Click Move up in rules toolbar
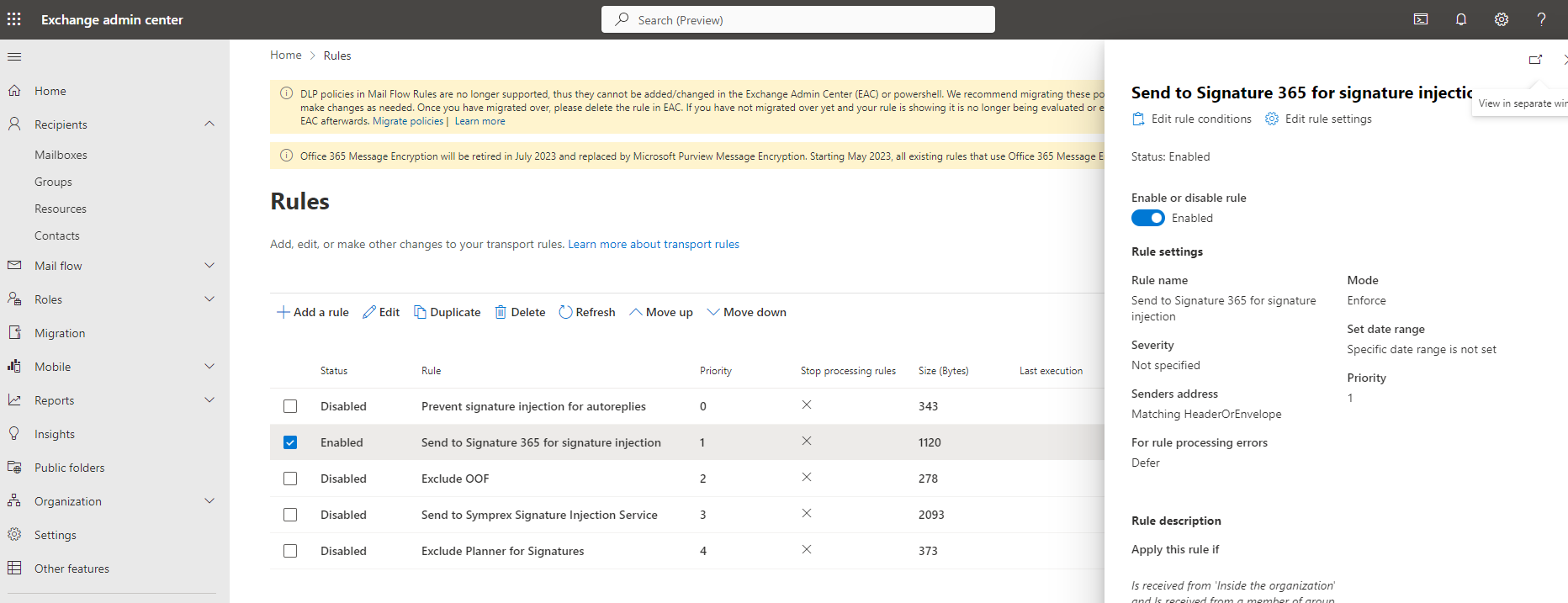Screen dimensions: 1568x603 click(x=661, y=312)
